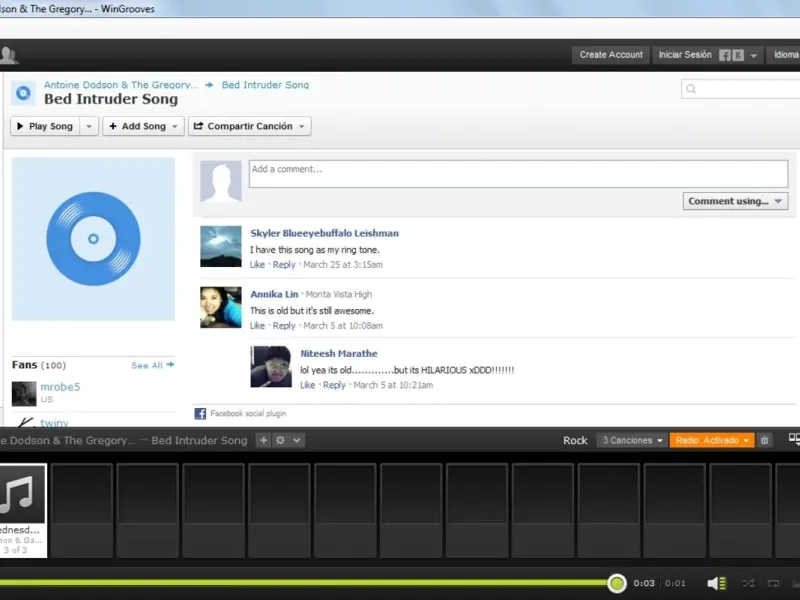This screenshot has height=600, width=800.
Task: Open the Bed Intruder Song breadcrumb link
Action: pos(265,85)
